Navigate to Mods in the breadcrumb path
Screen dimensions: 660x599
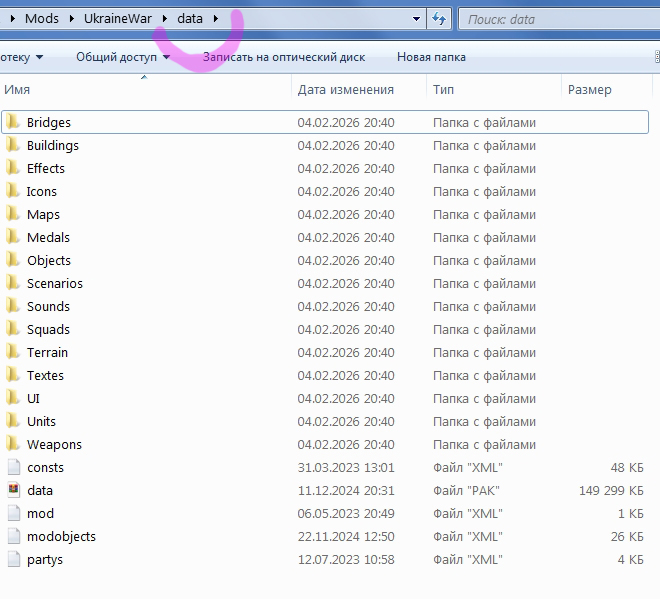tap(42, 19)
